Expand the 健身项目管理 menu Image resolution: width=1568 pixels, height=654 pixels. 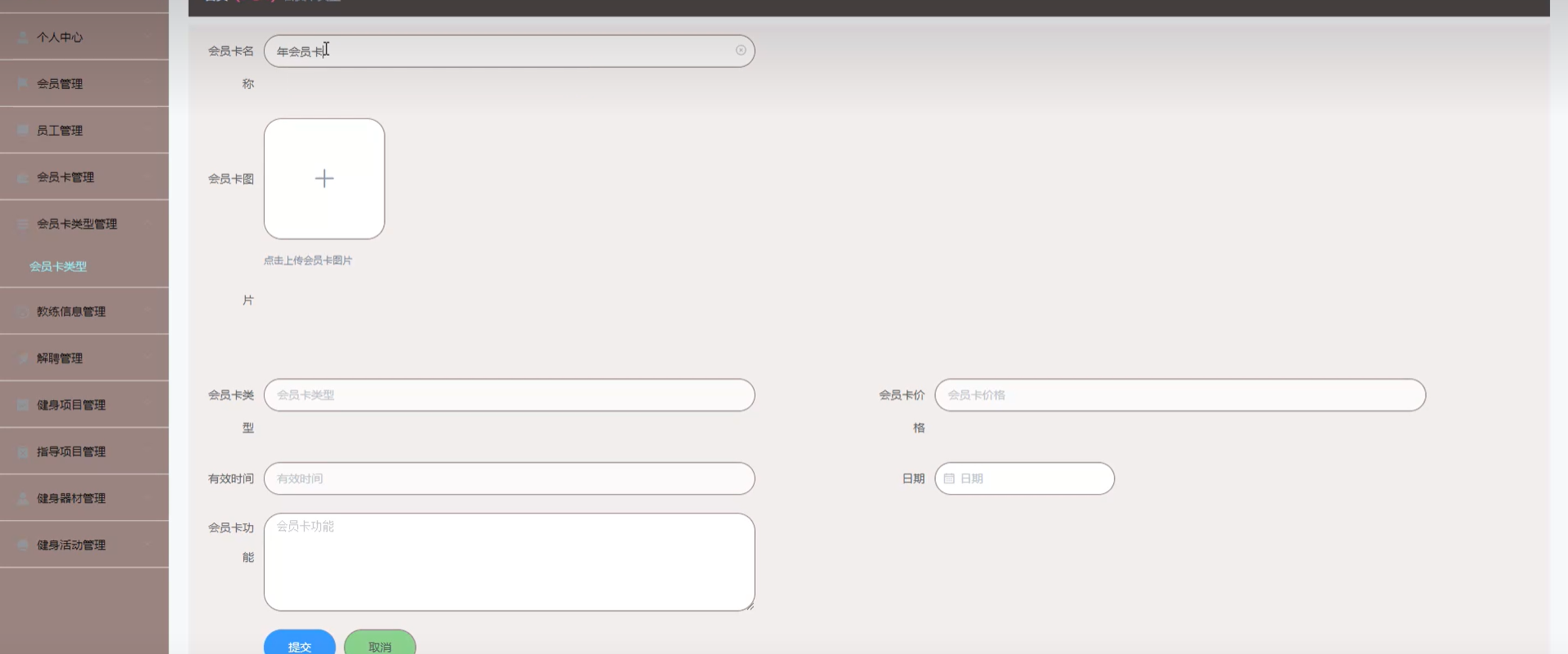click(x=84, y=404)
